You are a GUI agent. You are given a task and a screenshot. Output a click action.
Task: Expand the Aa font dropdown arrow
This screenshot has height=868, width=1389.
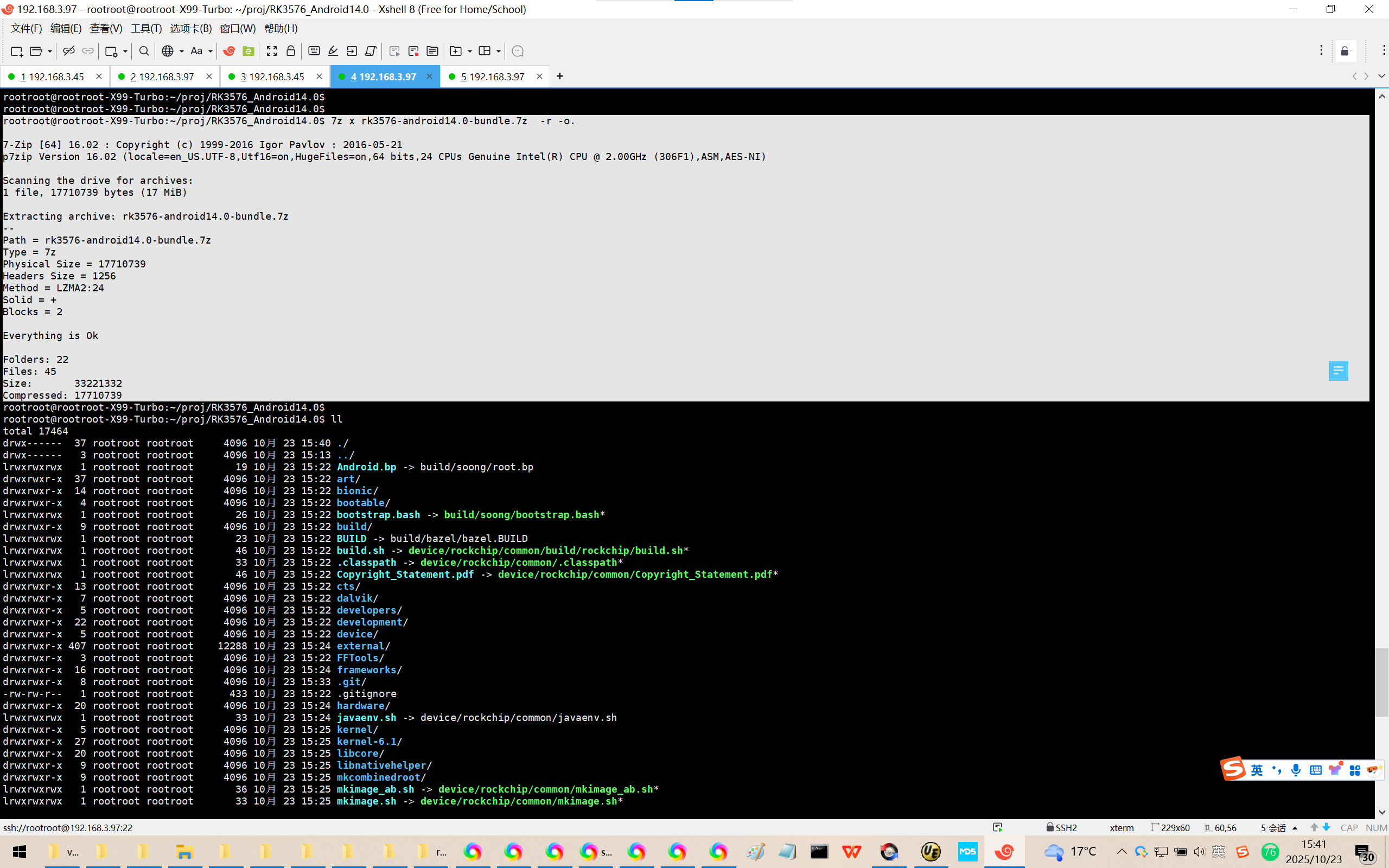(x=211, y=51)
